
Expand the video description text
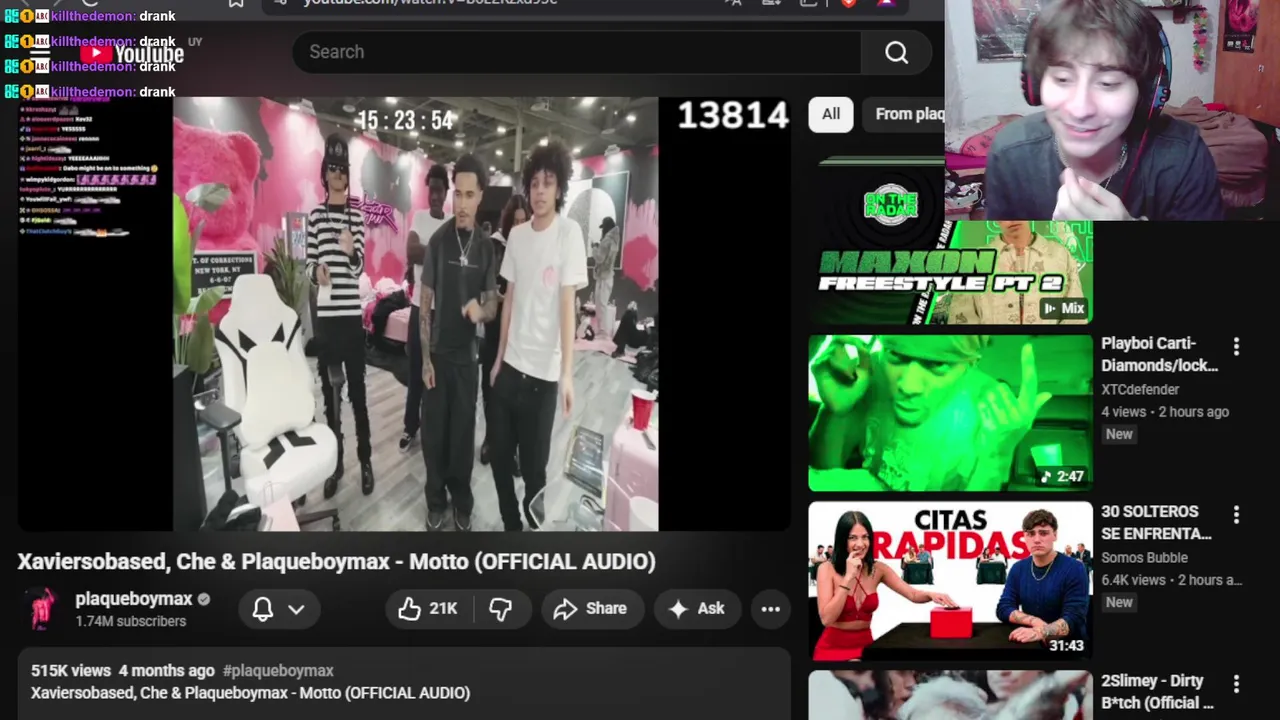click(403, 684)
